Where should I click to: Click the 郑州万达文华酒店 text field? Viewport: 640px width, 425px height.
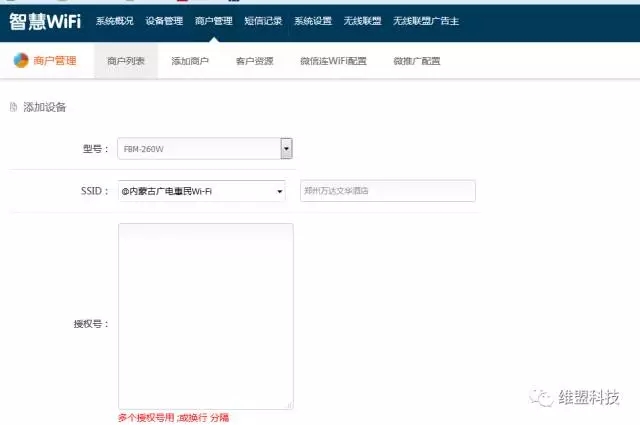387,191
